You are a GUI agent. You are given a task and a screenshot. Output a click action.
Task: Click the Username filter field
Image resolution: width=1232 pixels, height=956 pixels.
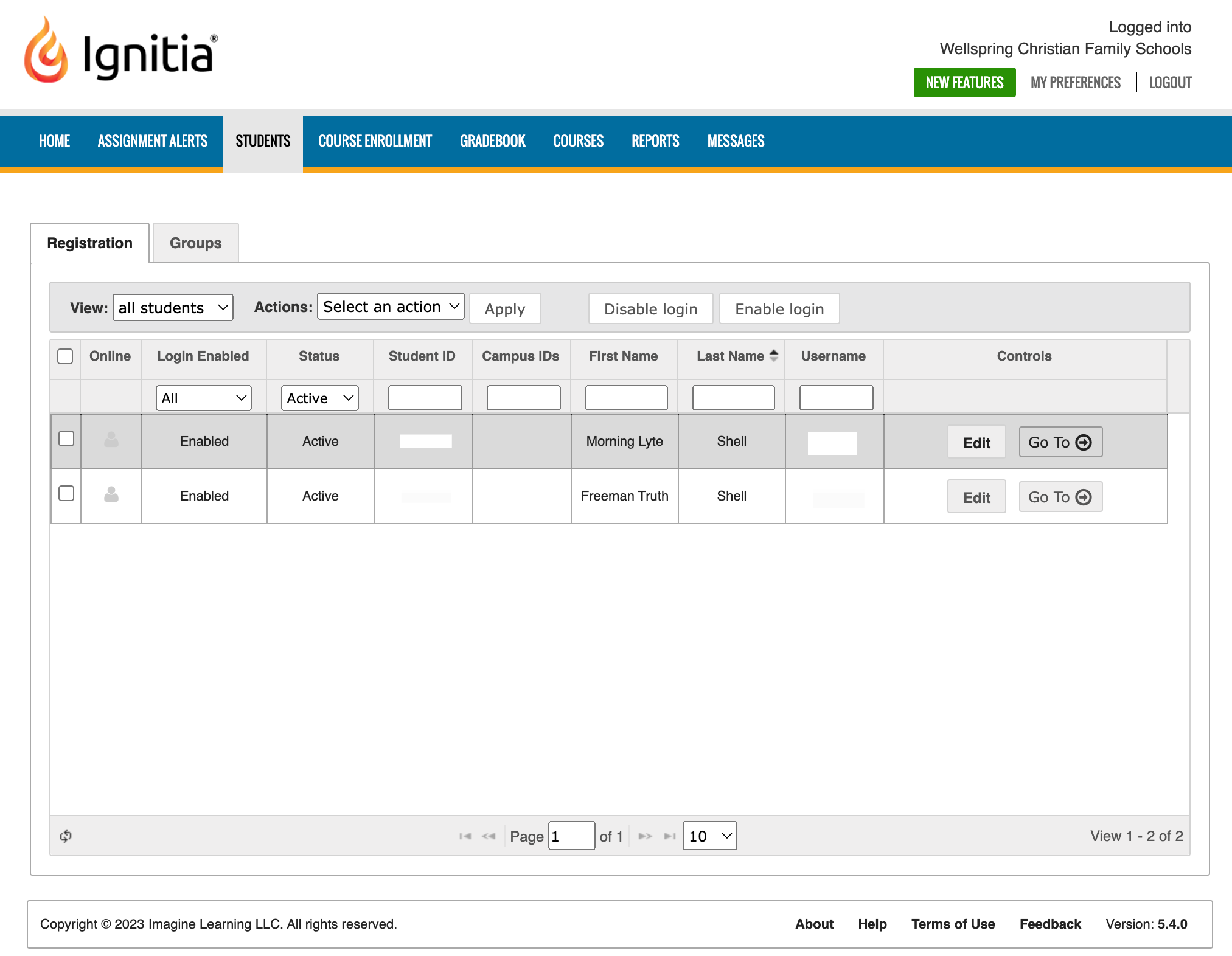[x=837, y=398]
